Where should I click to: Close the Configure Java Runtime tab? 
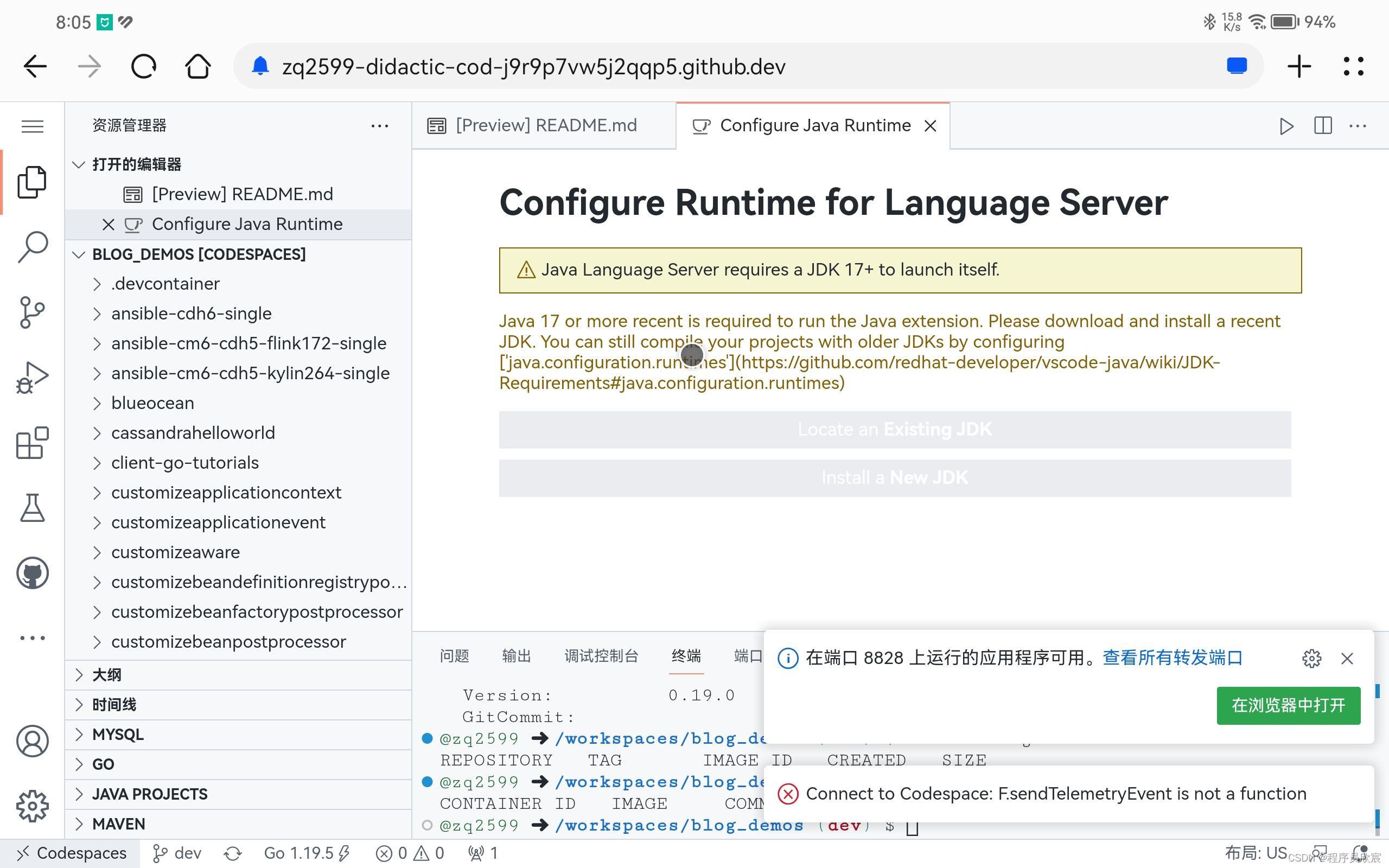(931, 126)
